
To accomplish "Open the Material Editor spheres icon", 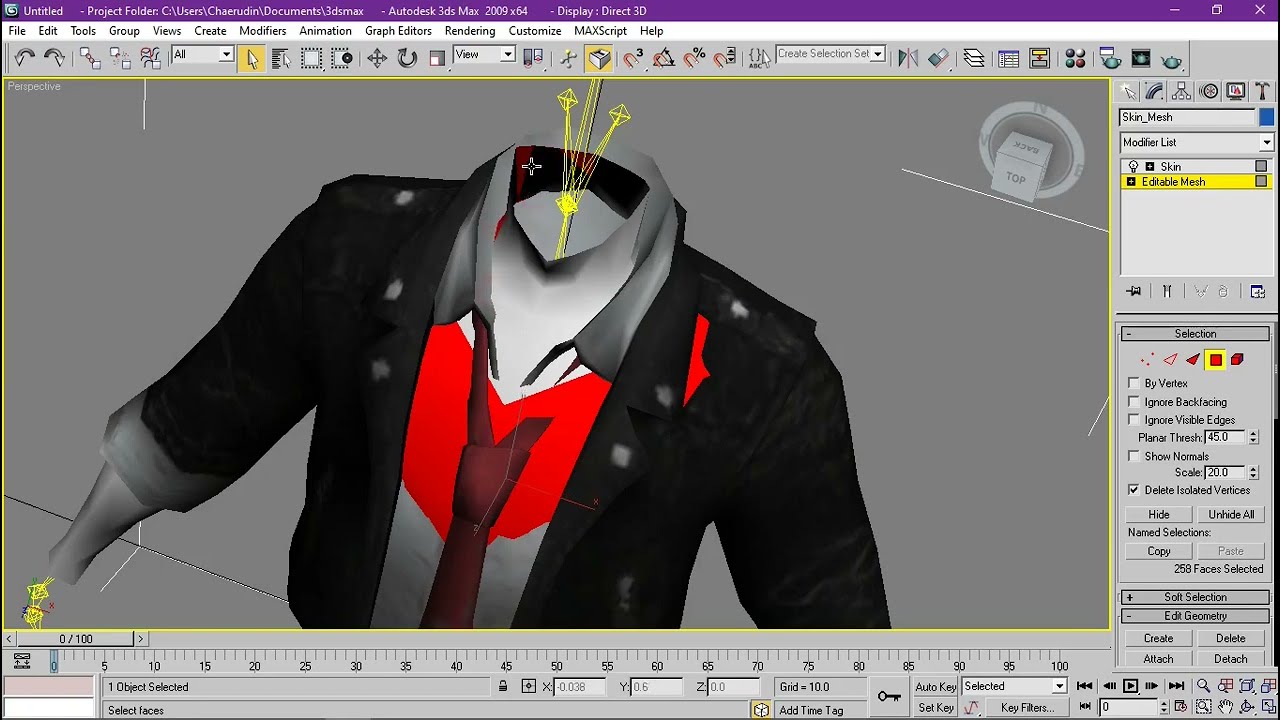I will click(1075, 58).
